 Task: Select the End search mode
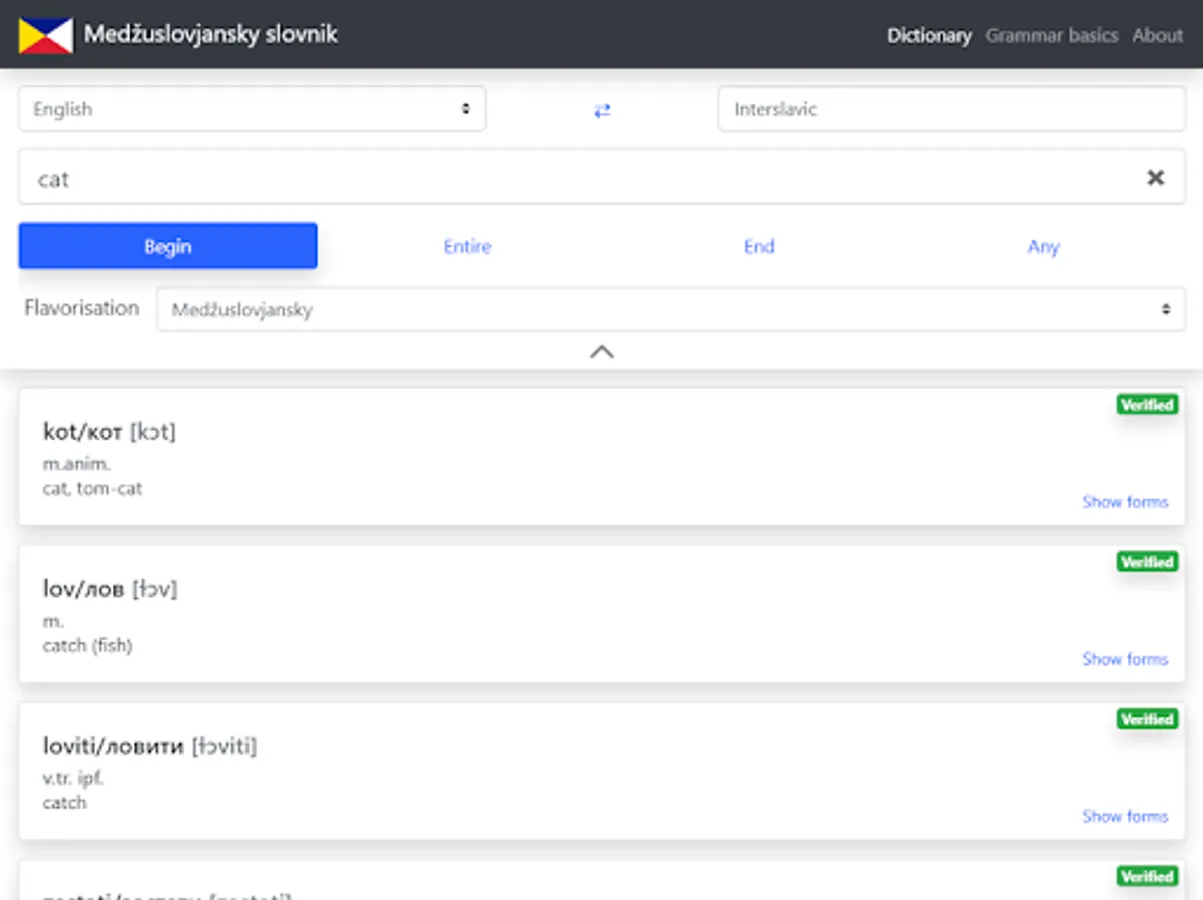[x=759, y=246]
